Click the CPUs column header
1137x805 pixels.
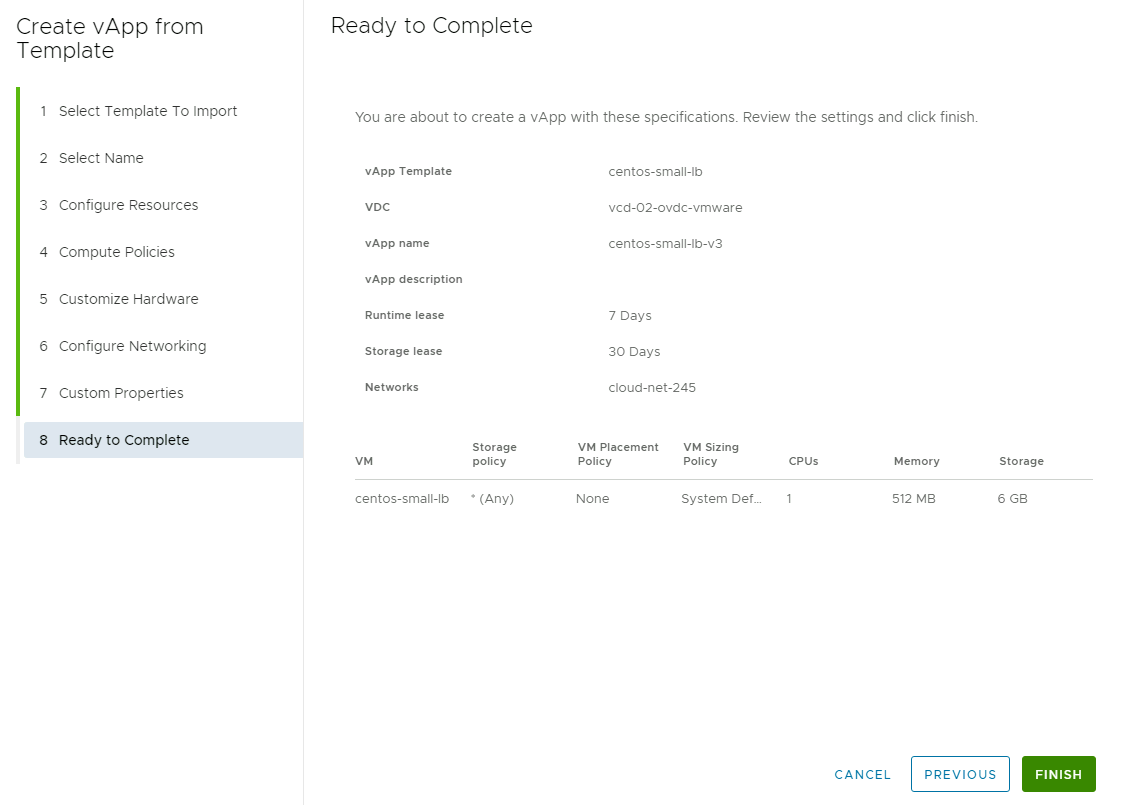pos(803,461)
